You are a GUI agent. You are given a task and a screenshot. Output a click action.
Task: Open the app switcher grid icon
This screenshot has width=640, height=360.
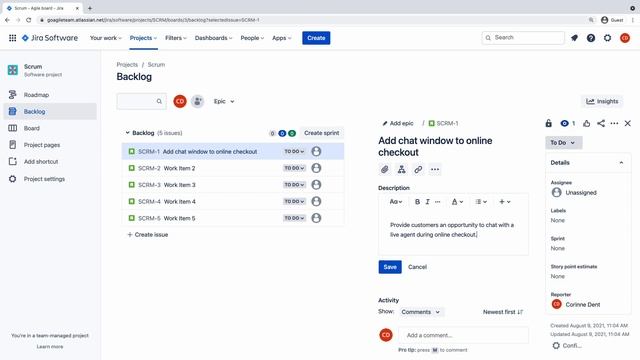tap(12, 38)
